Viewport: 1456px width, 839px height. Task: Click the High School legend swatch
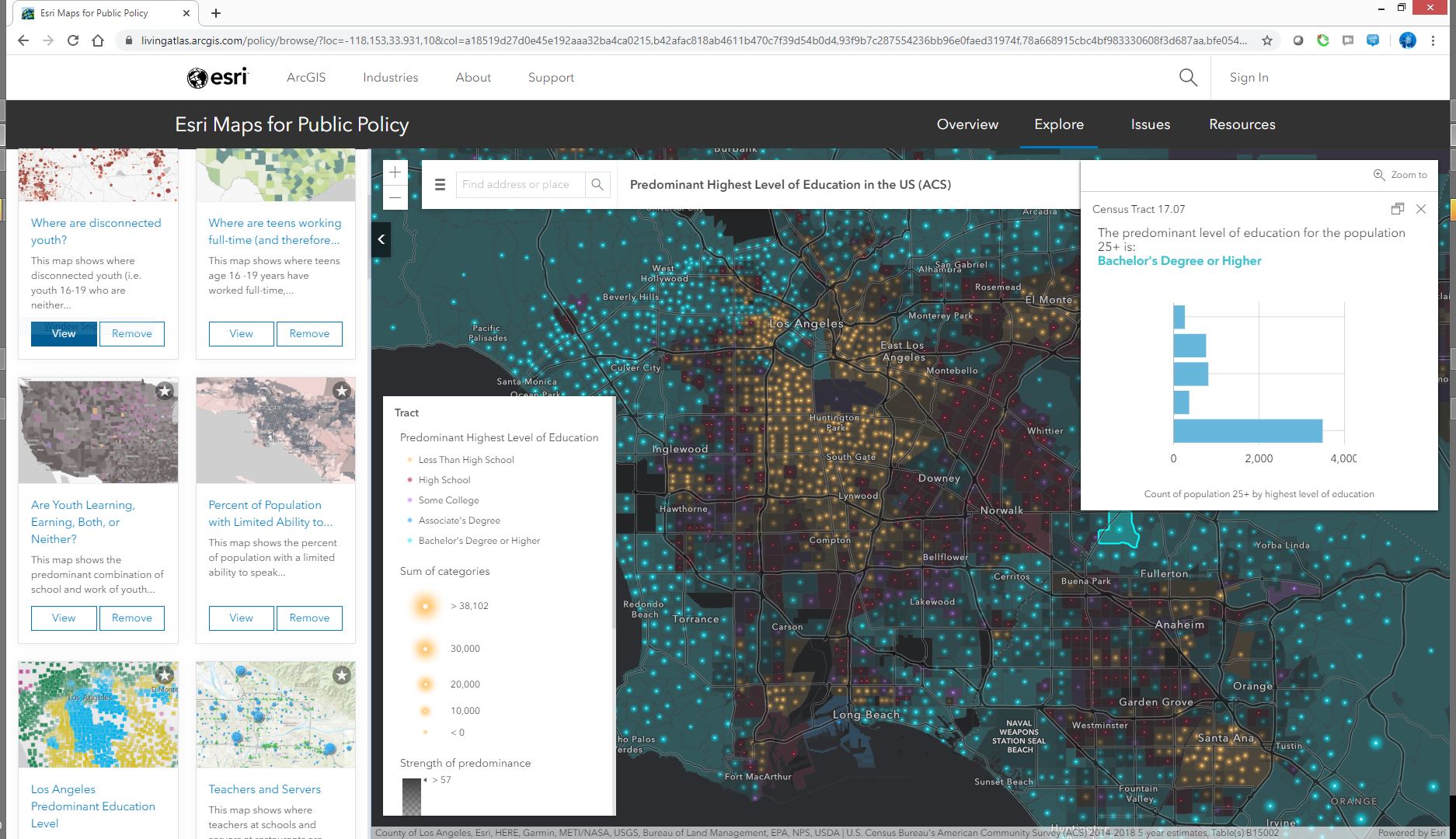(x=409, y=480)
